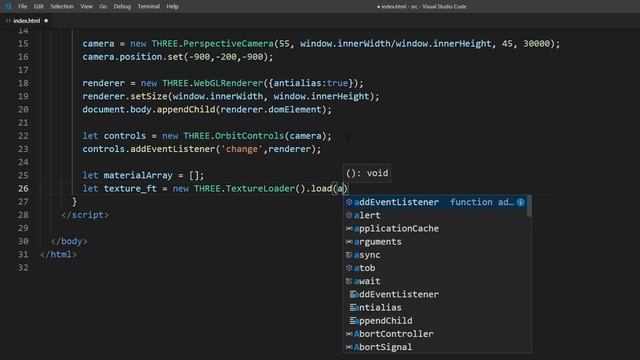
Task: Click window title text in title bar
Action: pyautogui.click(x=422, y=7)
